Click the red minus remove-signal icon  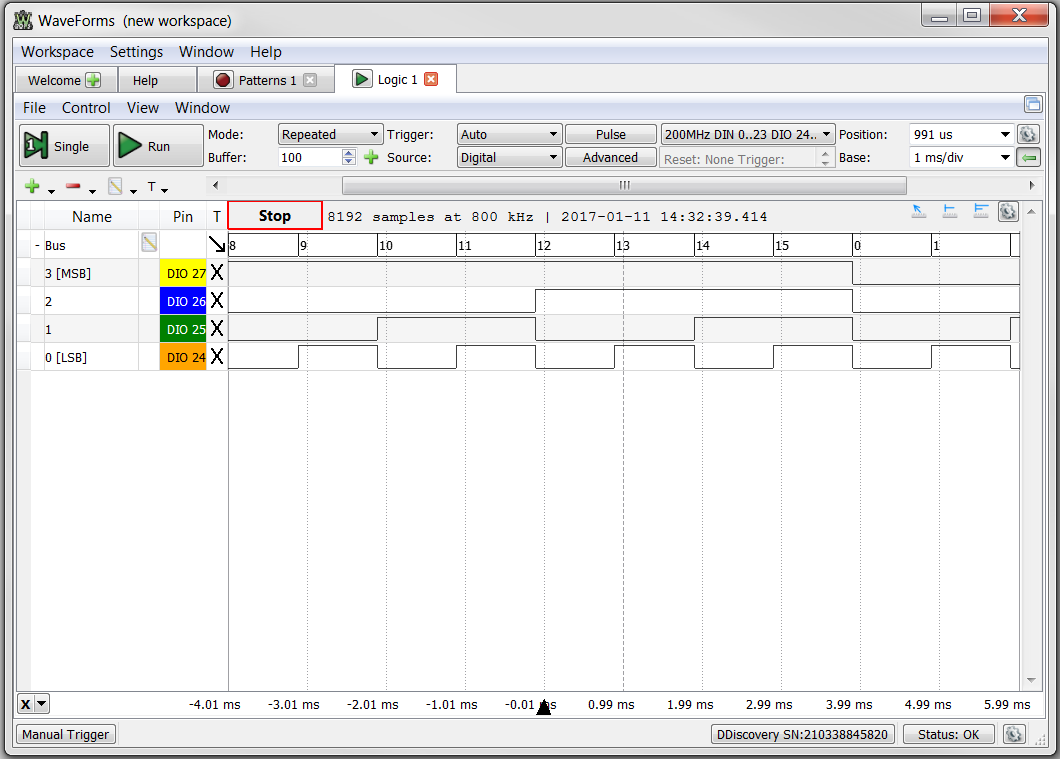point(73,186)
